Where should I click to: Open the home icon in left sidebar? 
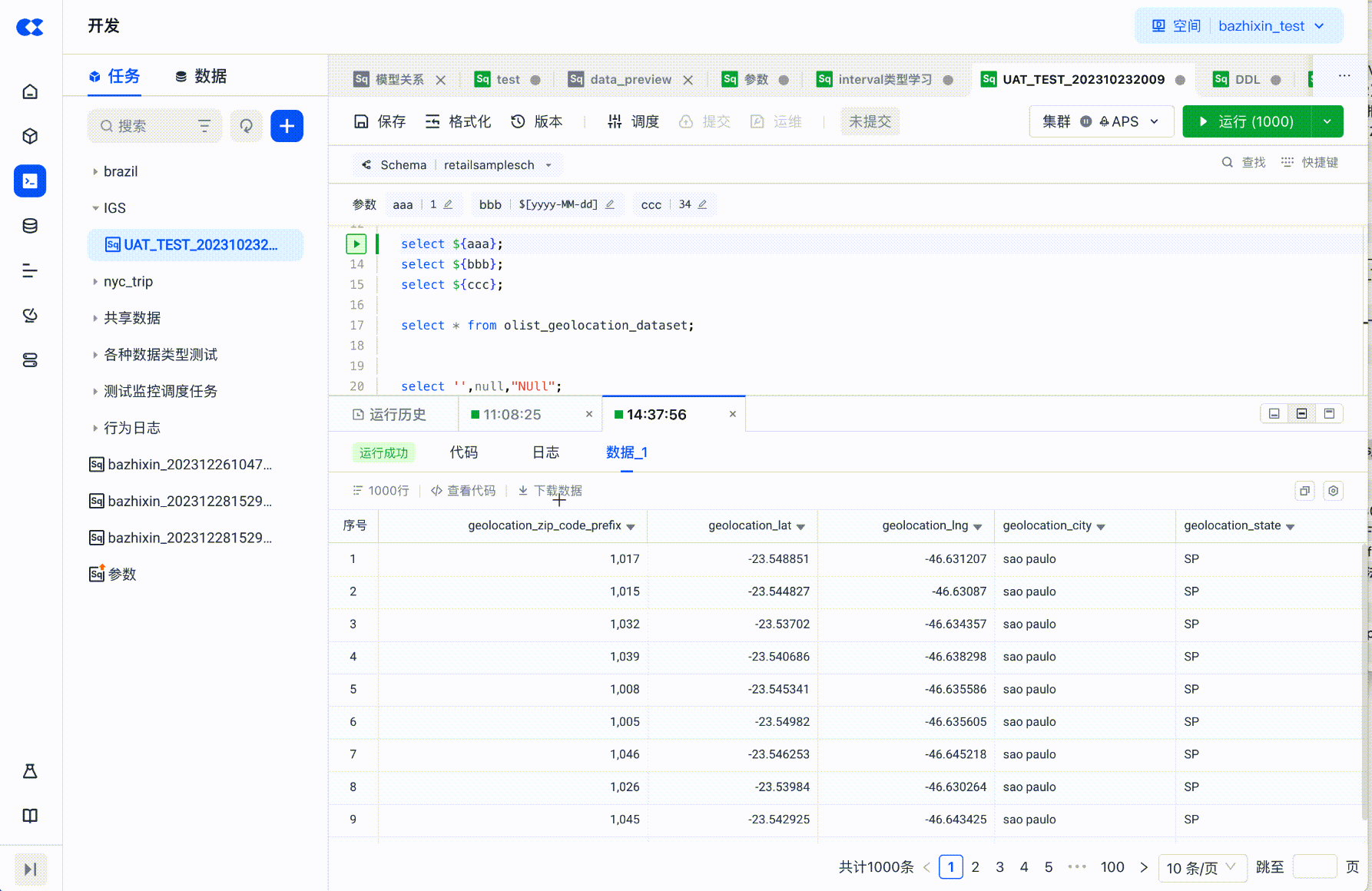(30, 92)
